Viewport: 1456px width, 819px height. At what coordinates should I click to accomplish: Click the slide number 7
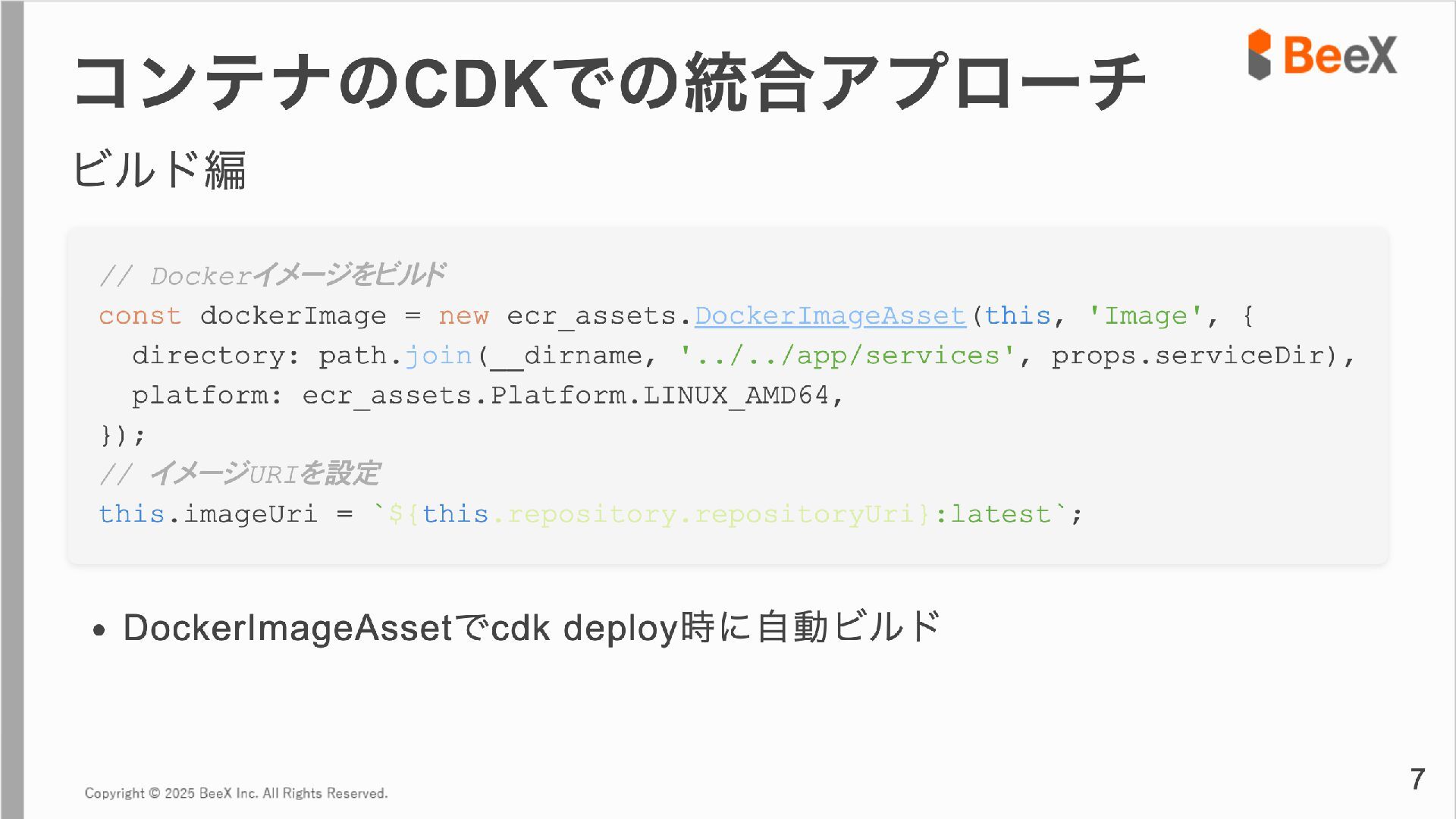pos(1417,779)
